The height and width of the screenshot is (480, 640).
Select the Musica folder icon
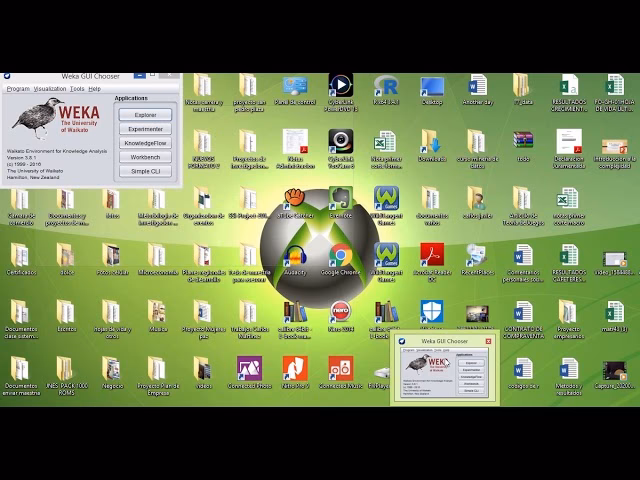(x=158, y=316)
